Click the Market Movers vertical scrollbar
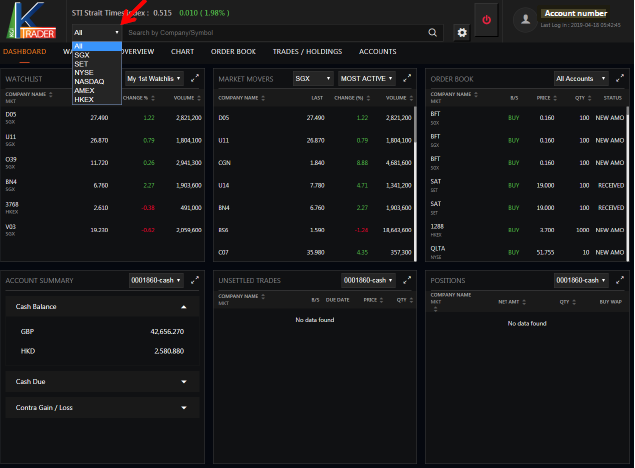 click(415, 125)
